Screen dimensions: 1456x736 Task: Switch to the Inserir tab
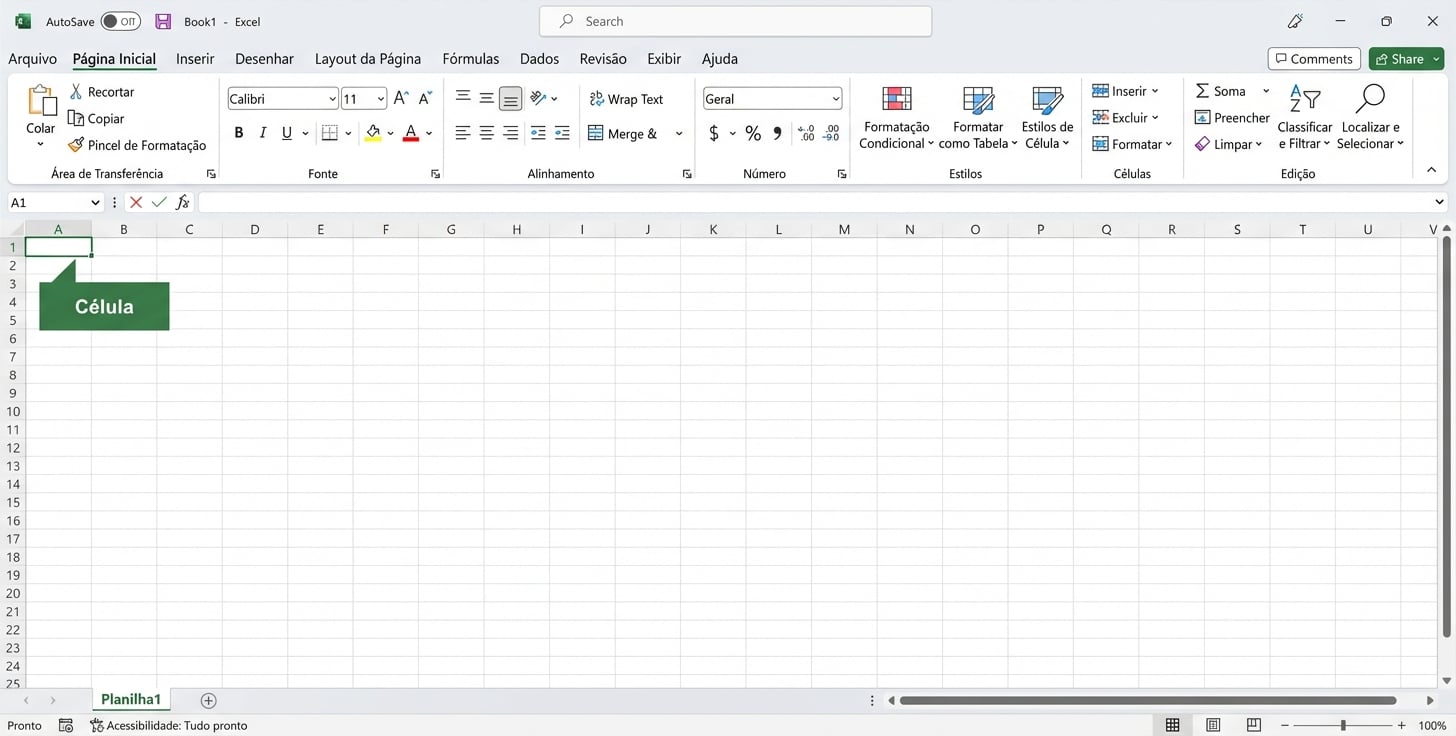pos(195,59)
